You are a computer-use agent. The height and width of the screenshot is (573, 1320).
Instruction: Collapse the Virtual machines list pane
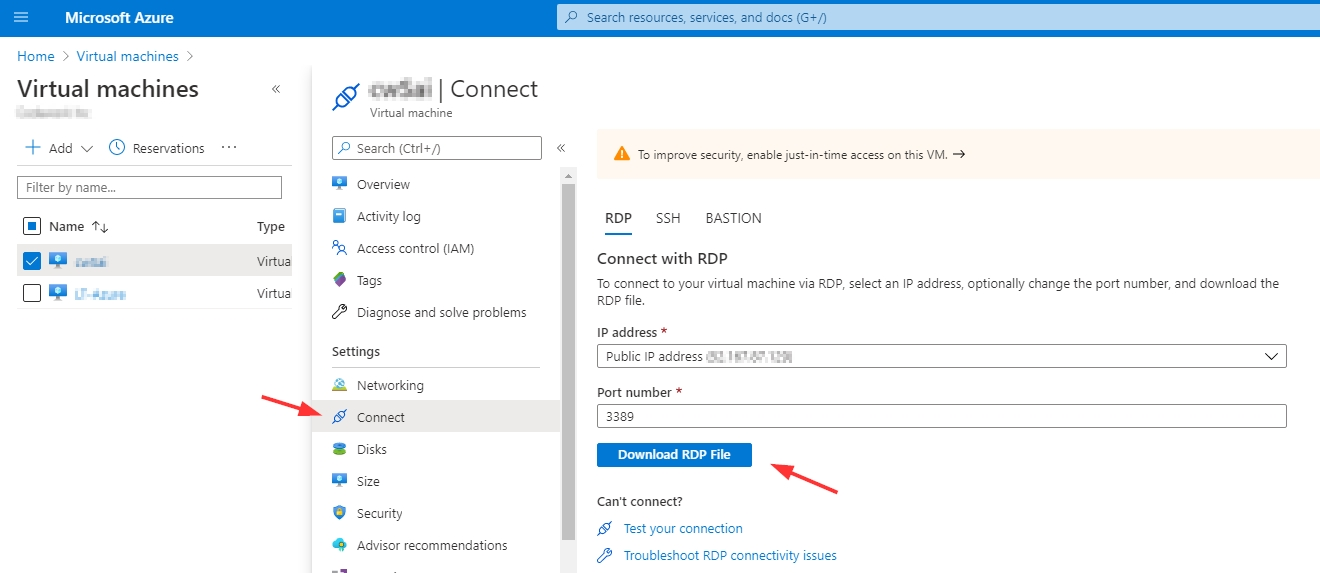click(276, 89)
